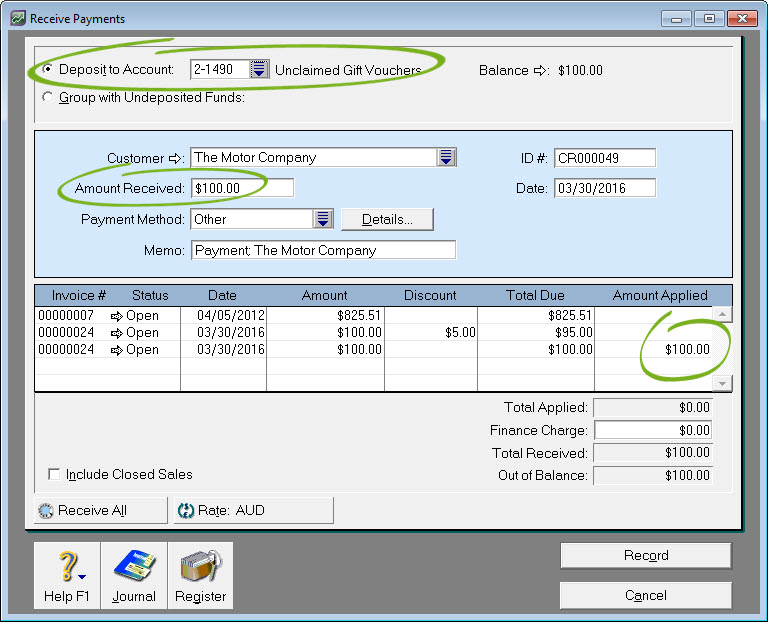The width and height of the screenshot is (768, 622).
Task: Click the Amount Received field
Action: [242, 188]
